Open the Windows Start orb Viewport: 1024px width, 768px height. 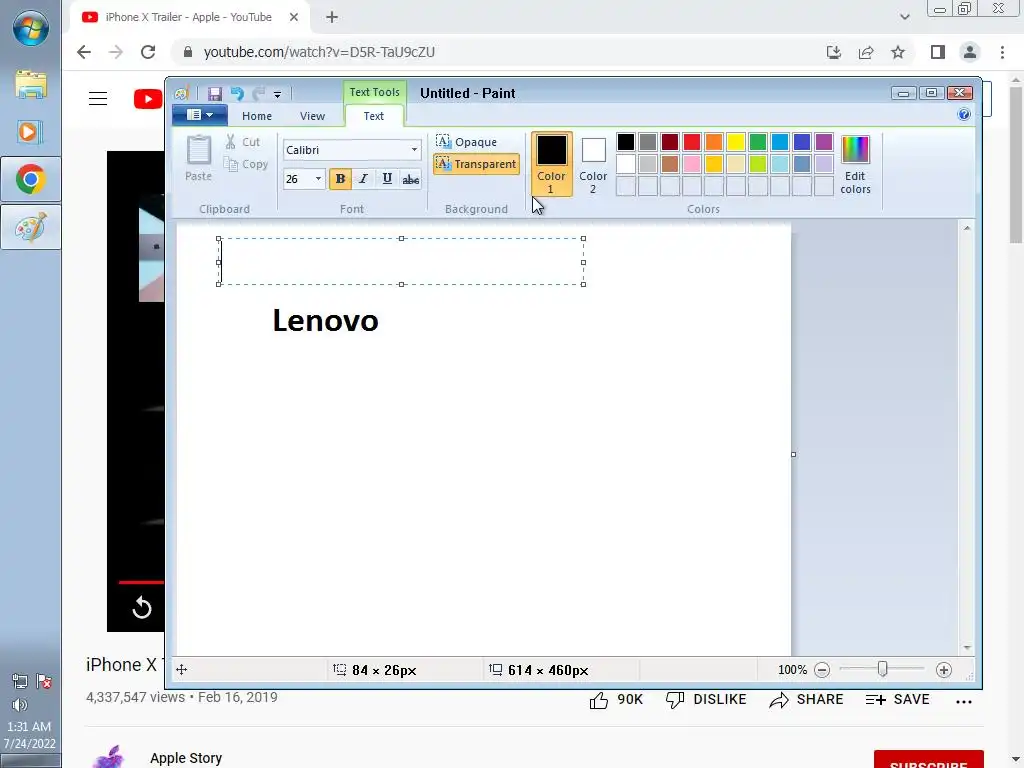(x=31, y=27)
